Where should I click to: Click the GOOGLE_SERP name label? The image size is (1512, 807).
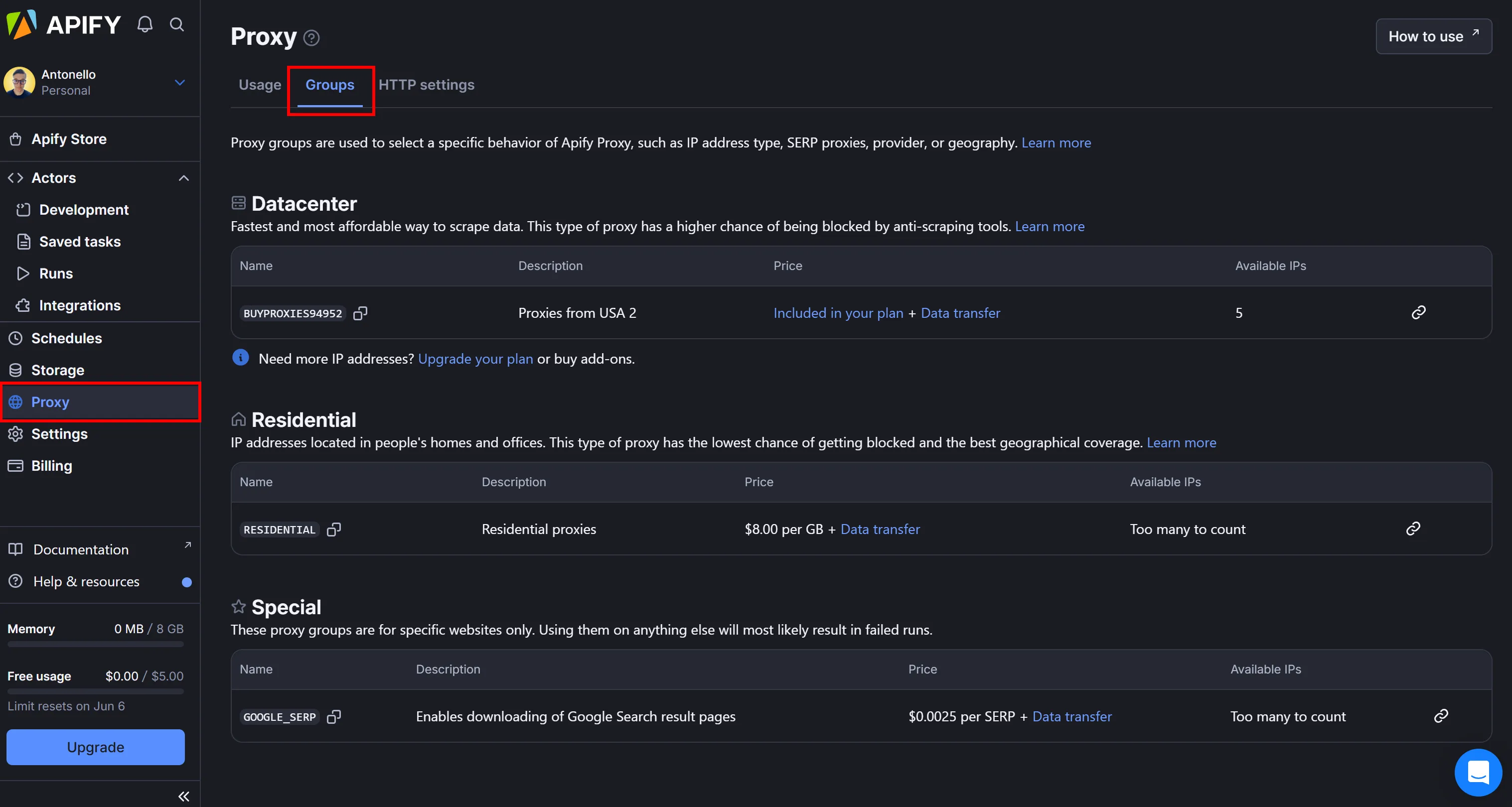(280, 717)
